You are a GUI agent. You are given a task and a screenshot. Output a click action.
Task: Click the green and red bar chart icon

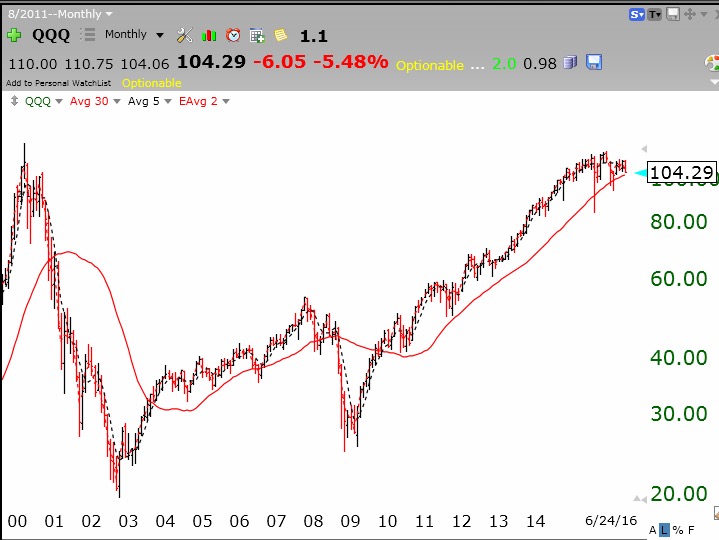[209, 35]
